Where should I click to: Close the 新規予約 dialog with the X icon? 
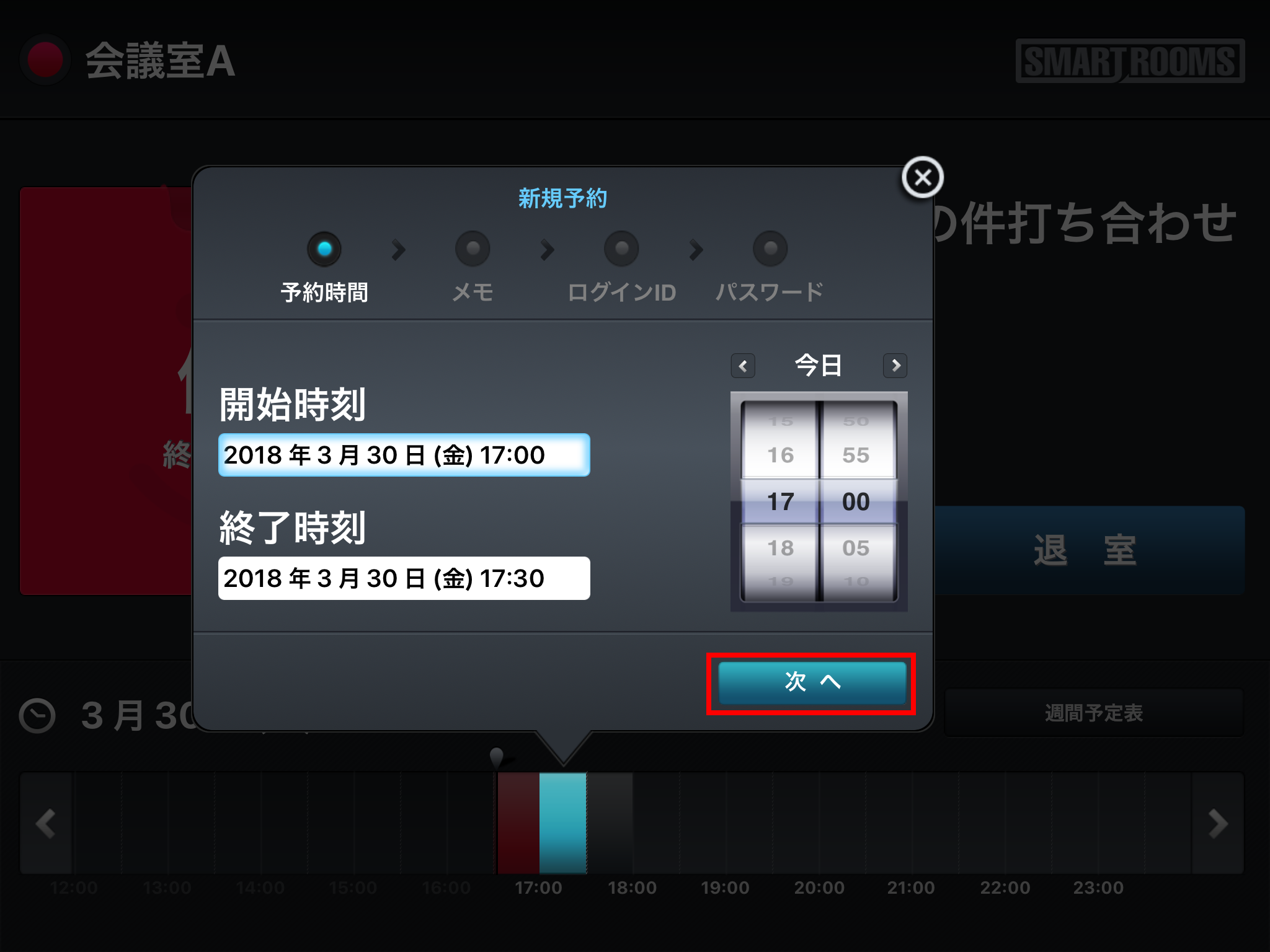click(922, 177)
